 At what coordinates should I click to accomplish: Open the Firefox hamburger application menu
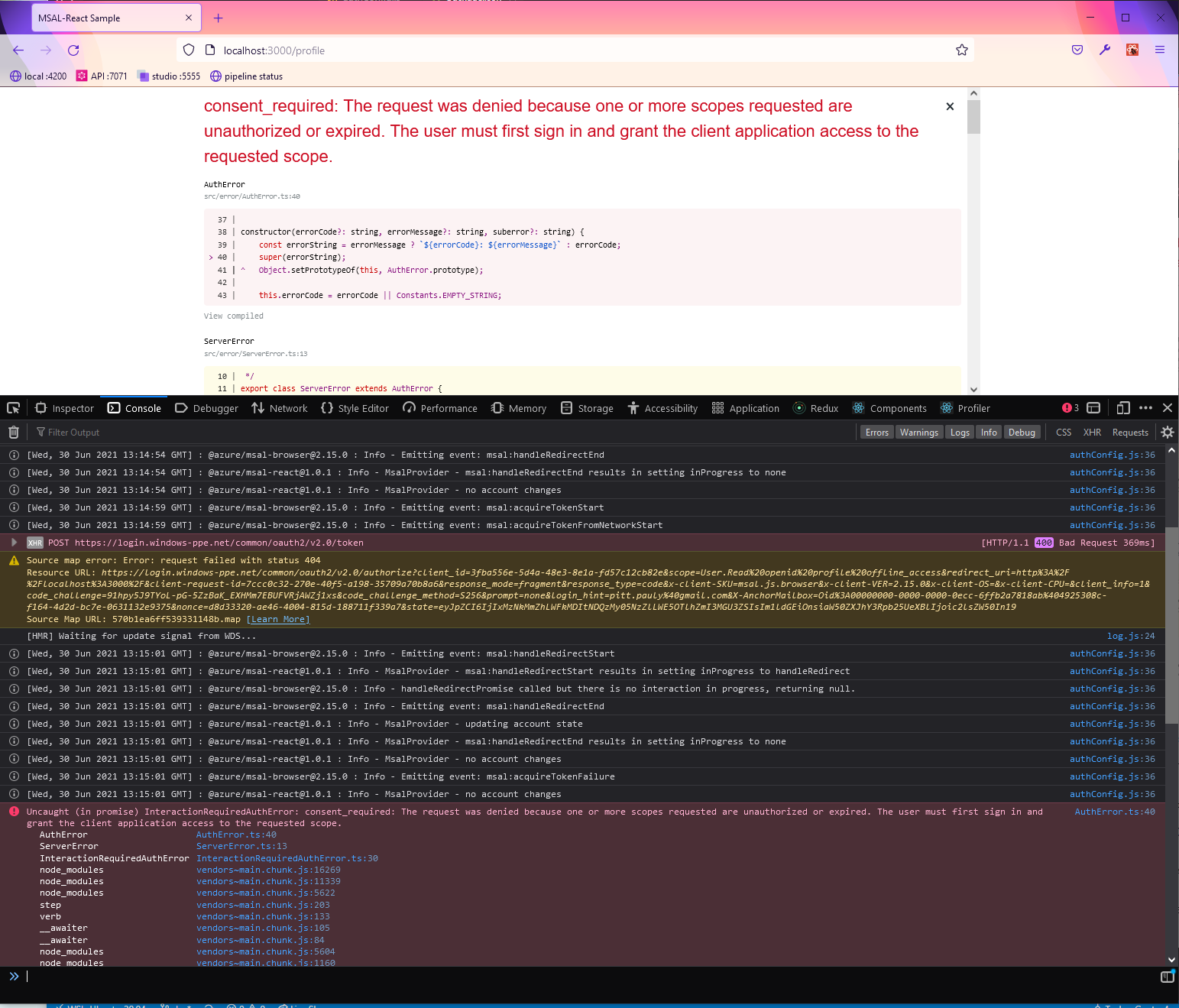point(1160,50)
